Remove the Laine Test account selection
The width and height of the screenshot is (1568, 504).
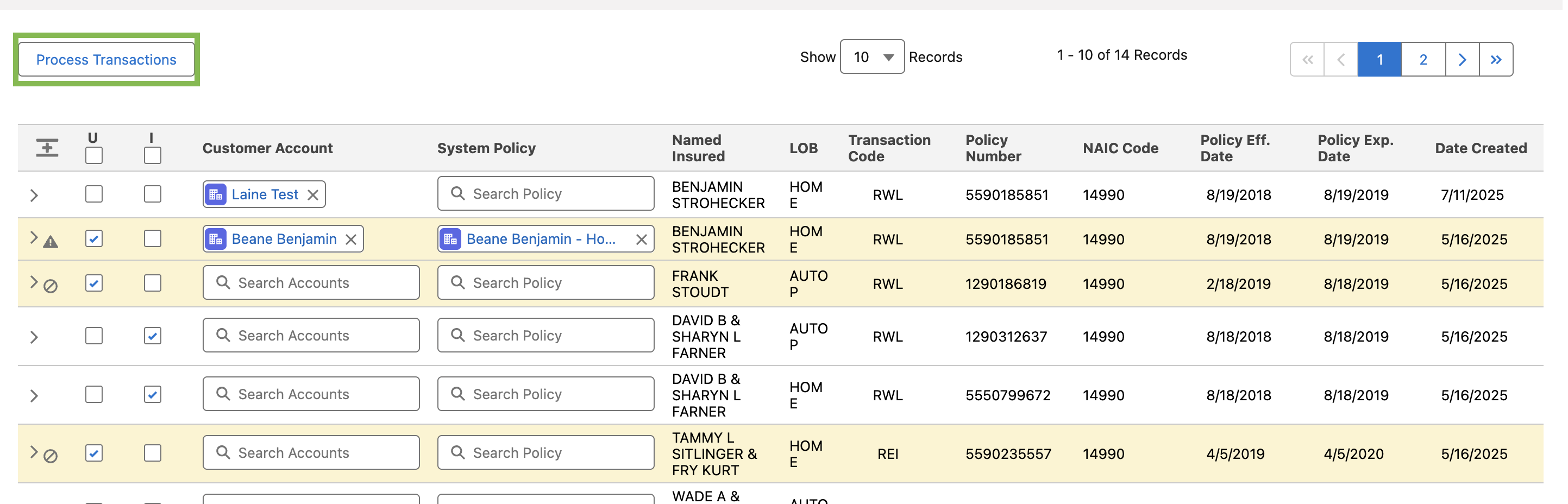pos(313,196)
